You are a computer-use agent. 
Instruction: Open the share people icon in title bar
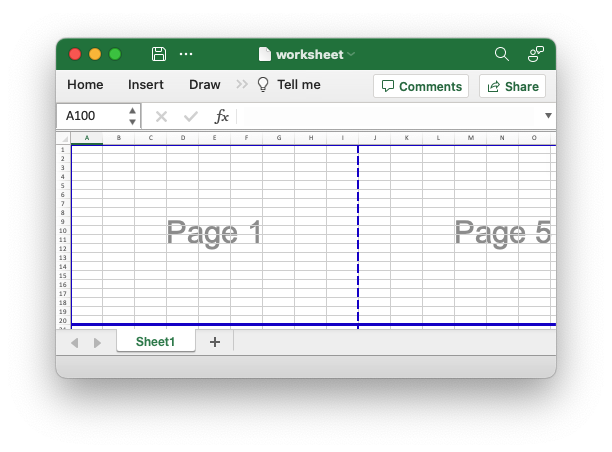point(536,54)
